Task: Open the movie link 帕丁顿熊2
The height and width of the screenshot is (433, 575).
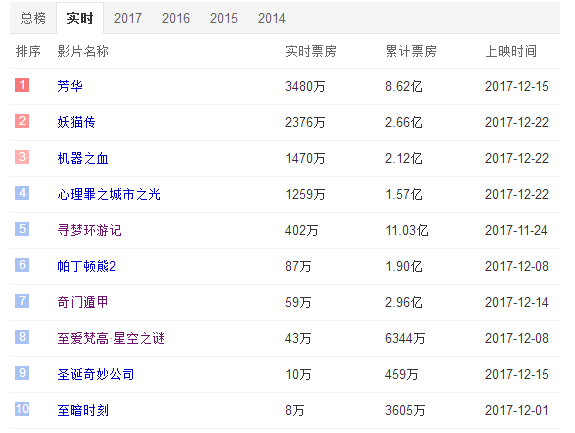Action: pos(87,266)
